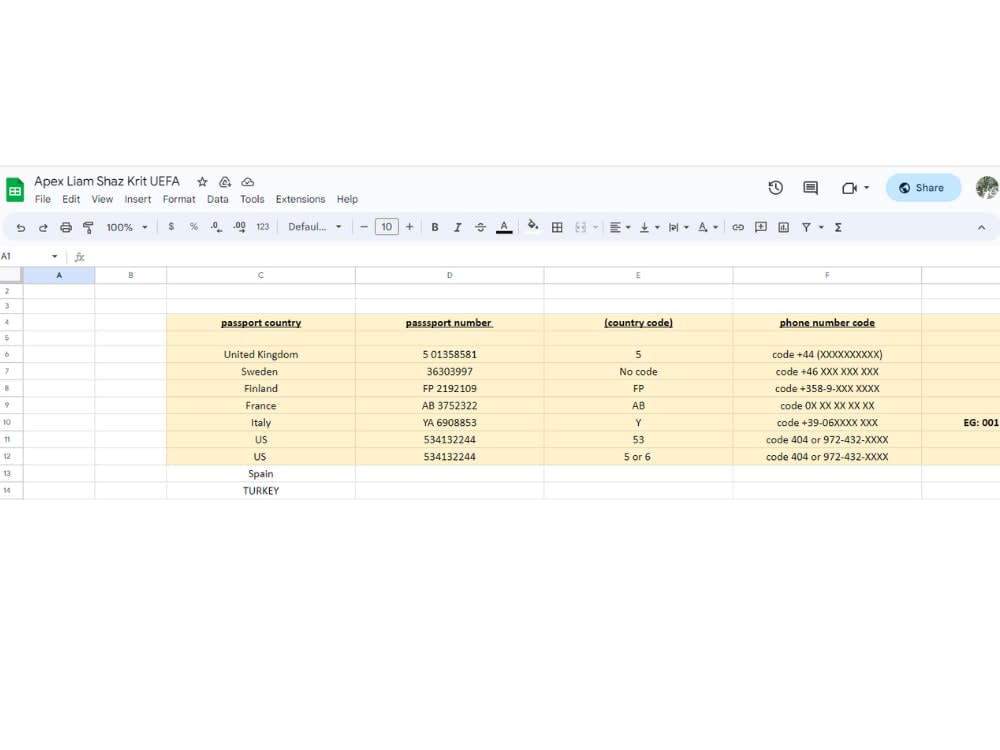This screenshot has width=1000, height=750.
Task: Insert a link into the cell
Action: pyautogui.click(x=738, y=227)
